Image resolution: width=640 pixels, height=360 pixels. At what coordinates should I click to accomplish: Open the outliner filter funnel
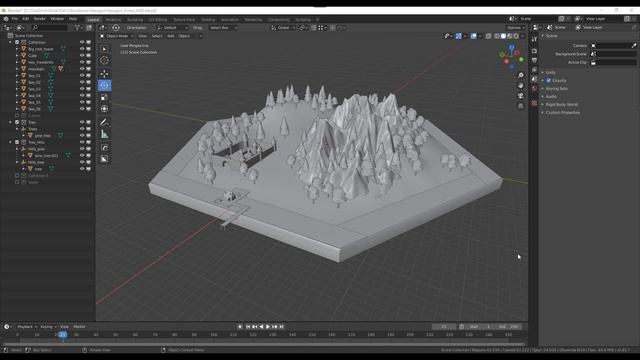(77, 27)
